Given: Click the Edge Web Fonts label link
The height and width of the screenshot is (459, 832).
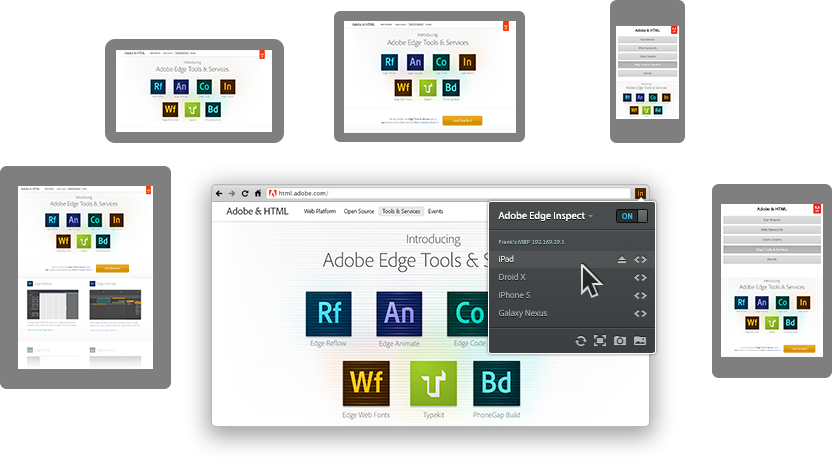Looking at the screenshot, I should (366, 415).
